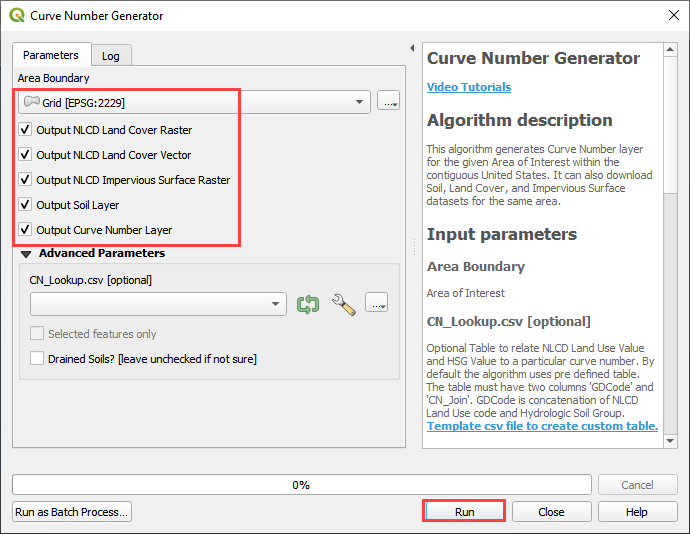Switch to the Log tab
690x534 pixels.
[110, 56]
